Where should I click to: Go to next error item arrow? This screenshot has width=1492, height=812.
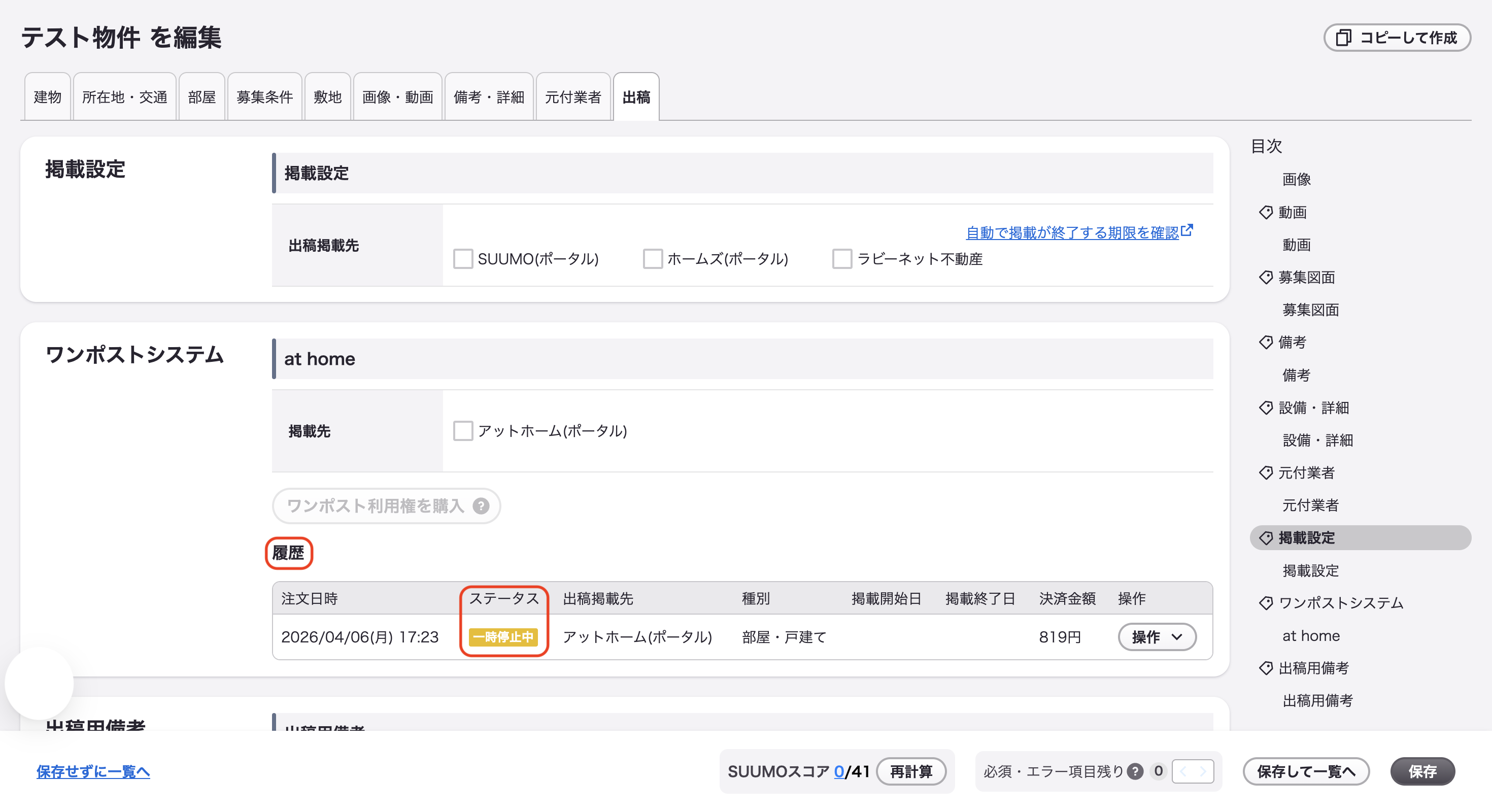1203,771
